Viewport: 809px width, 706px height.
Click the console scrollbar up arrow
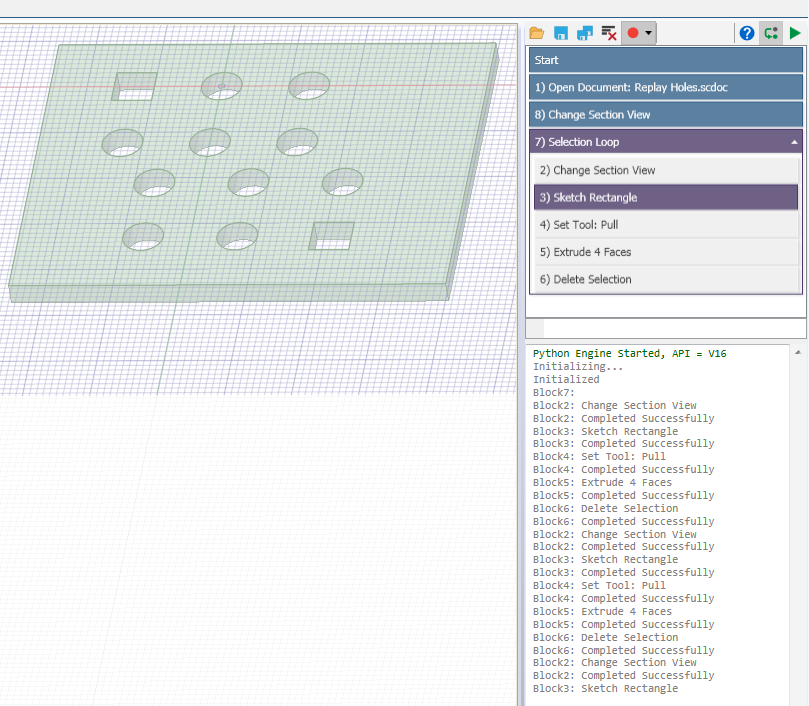click(798, 352)
